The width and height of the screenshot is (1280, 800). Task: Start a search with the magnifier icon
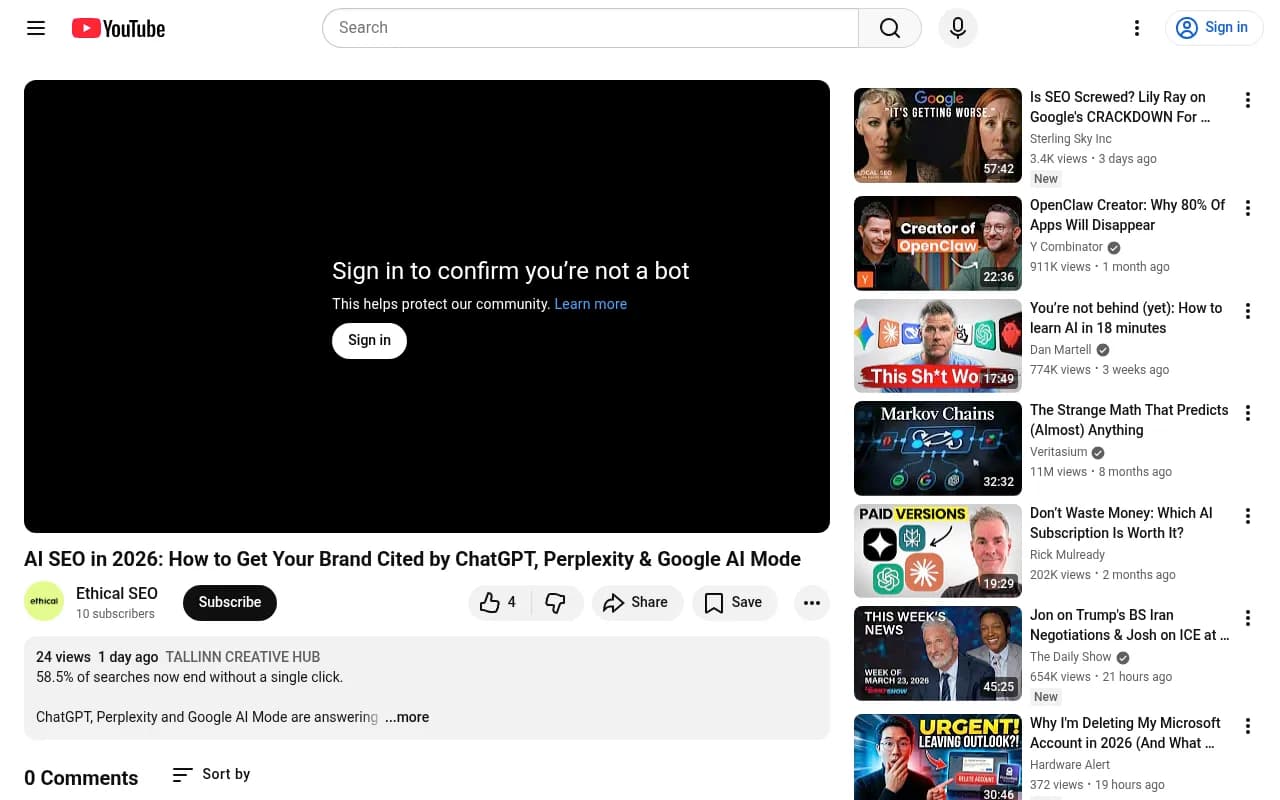pyautogui.click(x=889, y=28)
